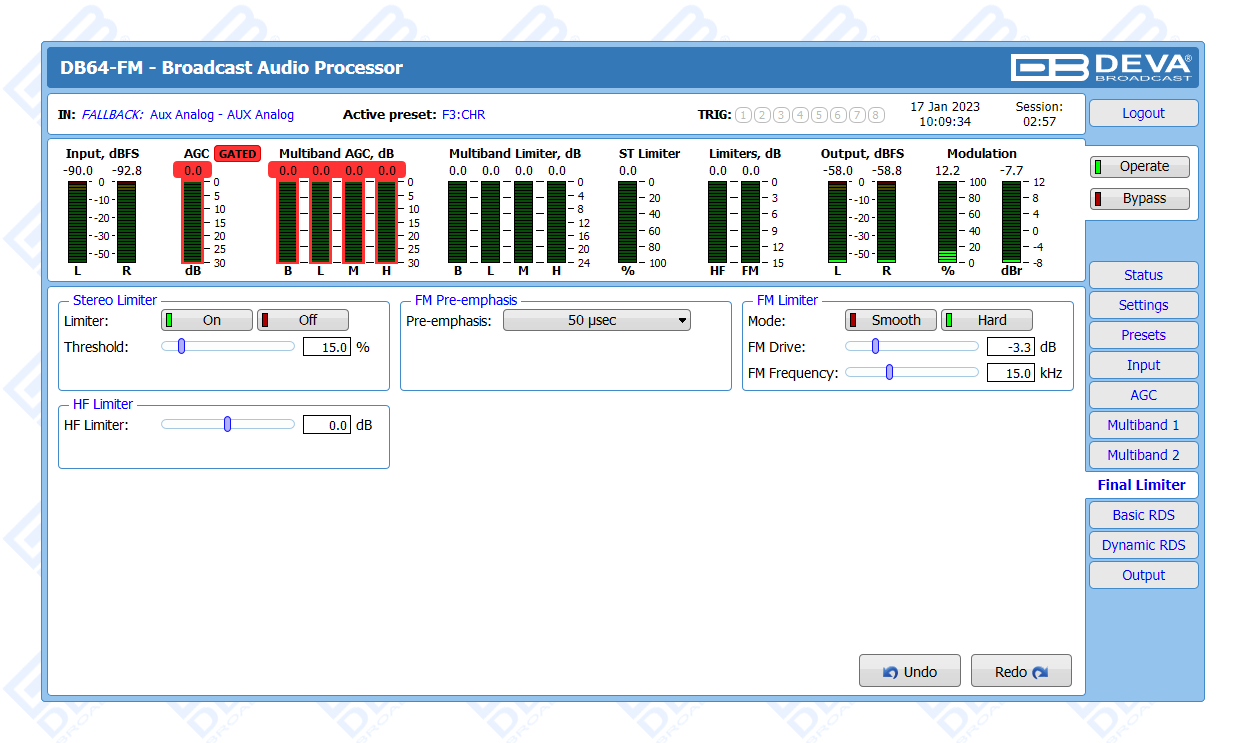Click trigger indicator number 8
Screen dimensions: 1246x743
[876, 115]
